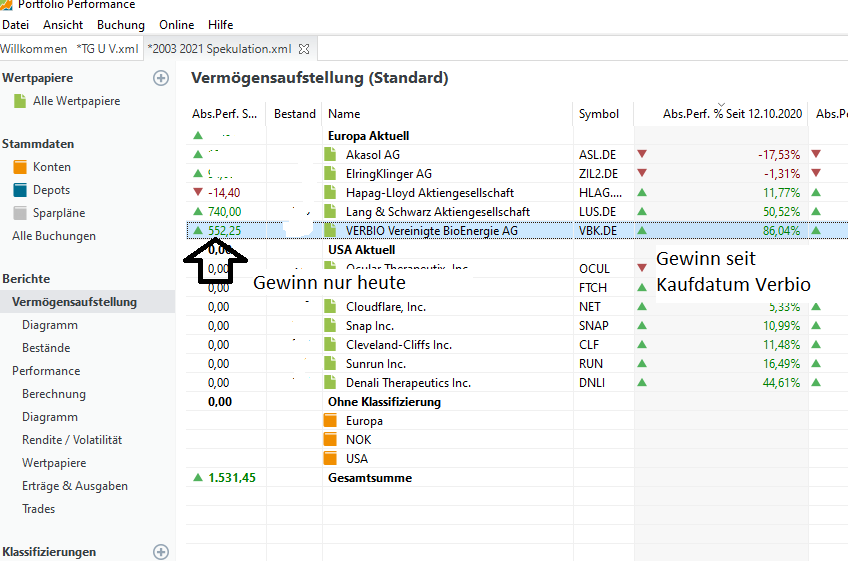The height and width of the screenshot is (561, 848).
Task: Click the orange Konten icon
Action: (20, 167)
